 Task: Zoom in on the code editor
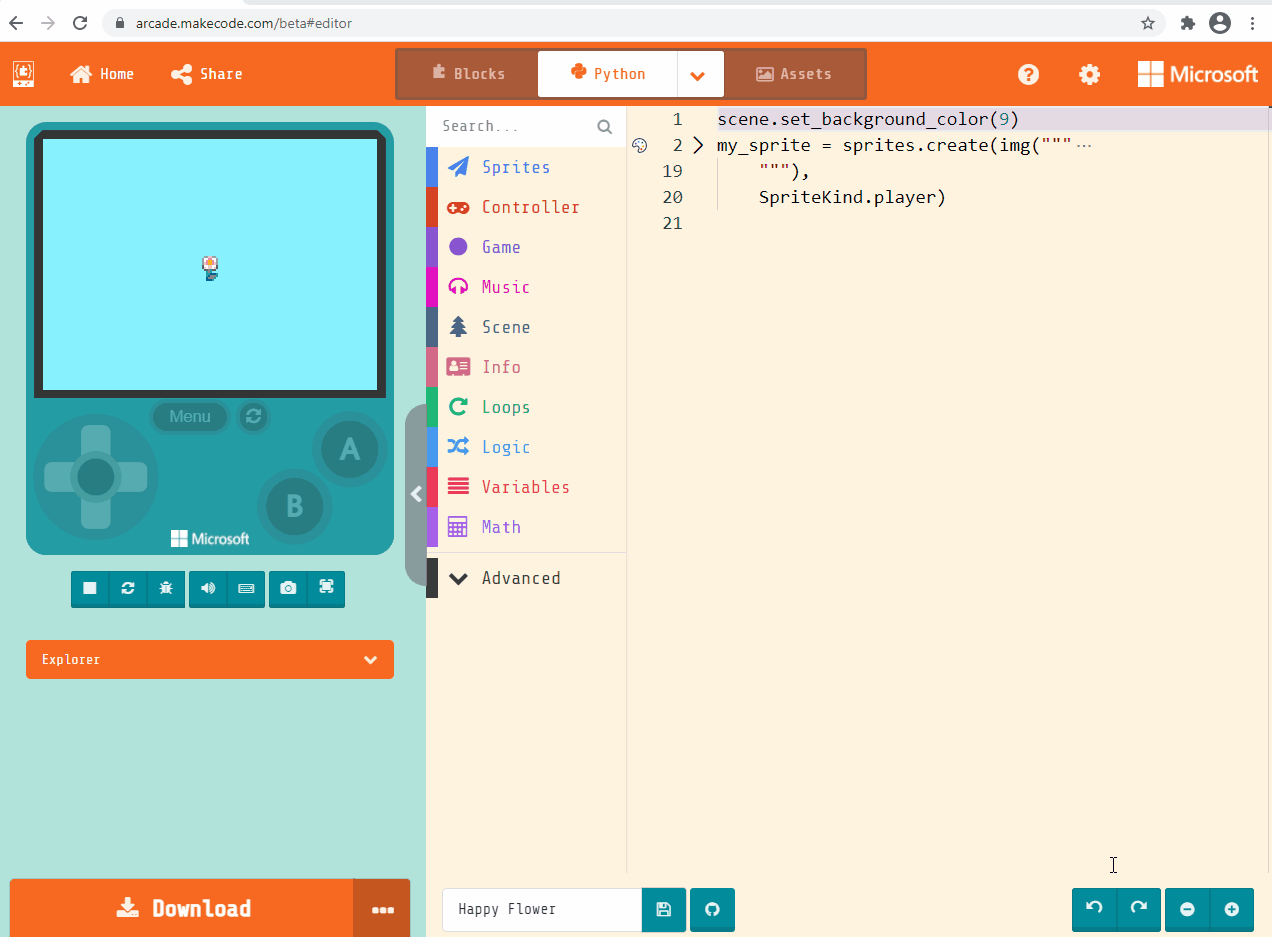[1232, 909]
